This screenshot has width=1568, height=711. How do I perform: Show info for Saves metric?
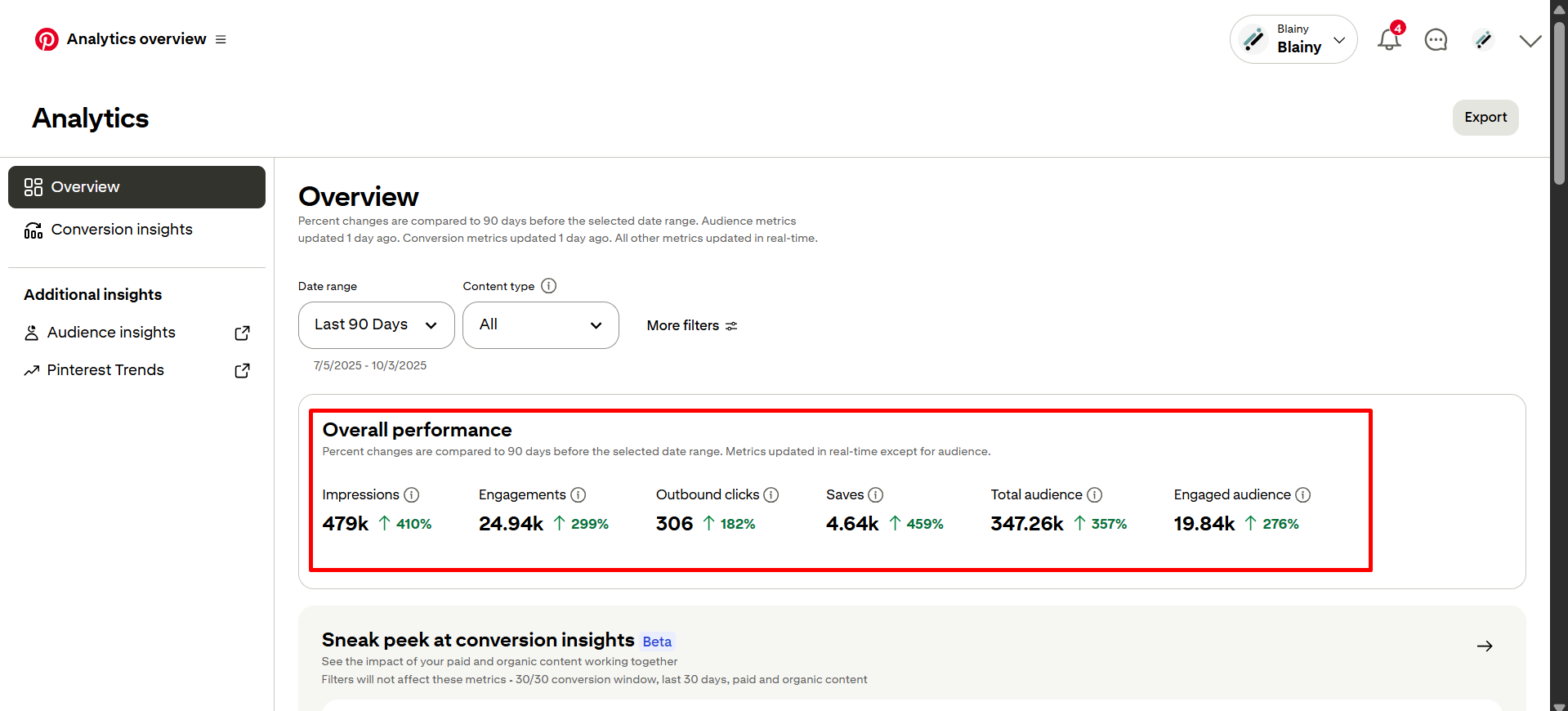tap(876, 495)
